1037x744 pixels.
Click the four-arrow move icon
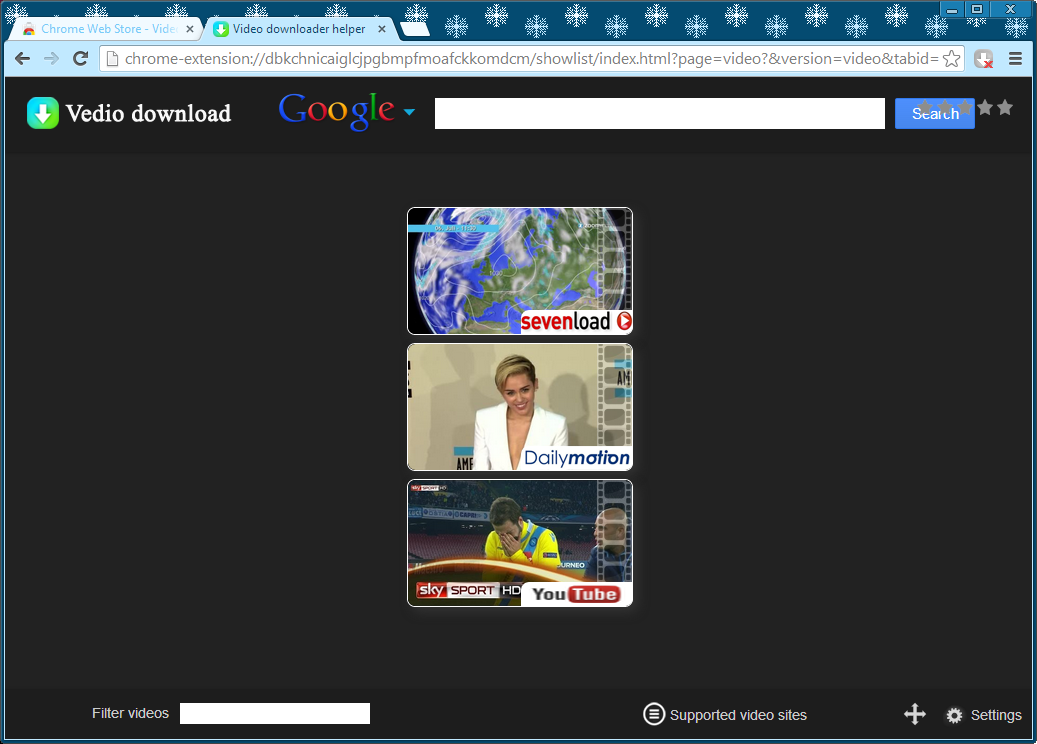point(914,714)
